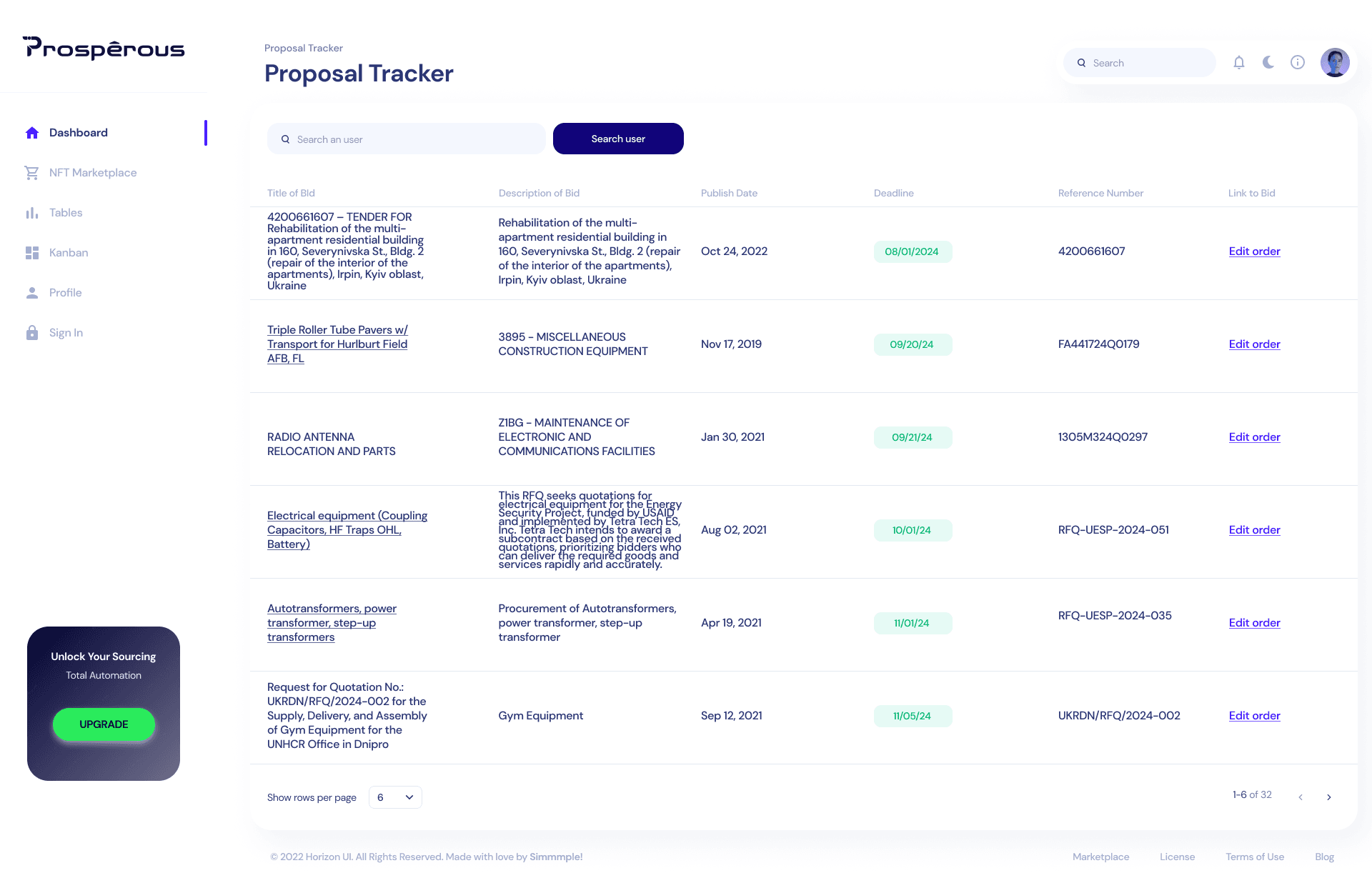Click Search user button
Screen dimensions: 1372x883
[618, 138]
